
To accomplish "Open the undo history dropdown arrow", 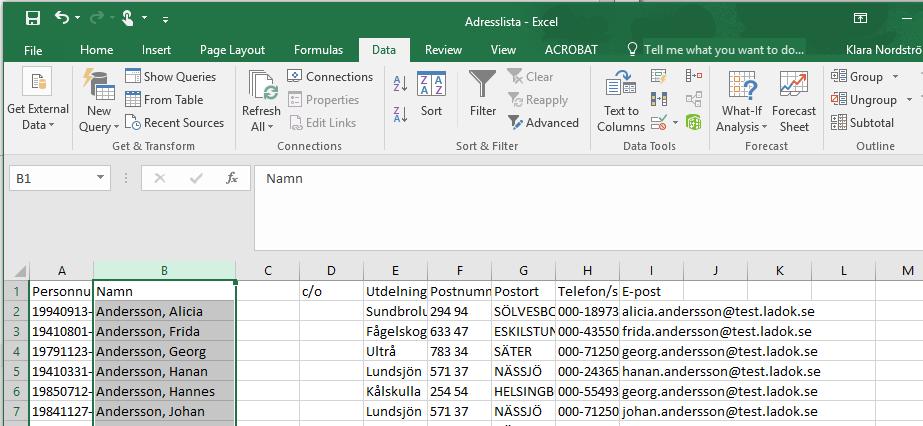I will point(77,18).
